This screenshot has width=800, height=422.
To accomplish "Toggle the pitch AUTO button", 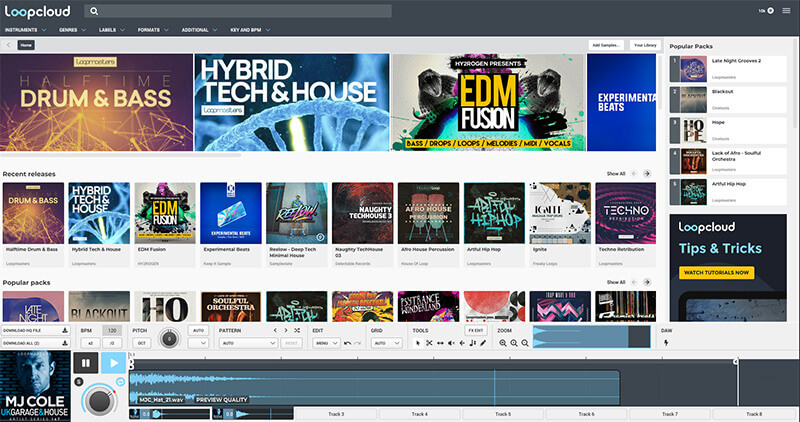I will click(198, 329).
